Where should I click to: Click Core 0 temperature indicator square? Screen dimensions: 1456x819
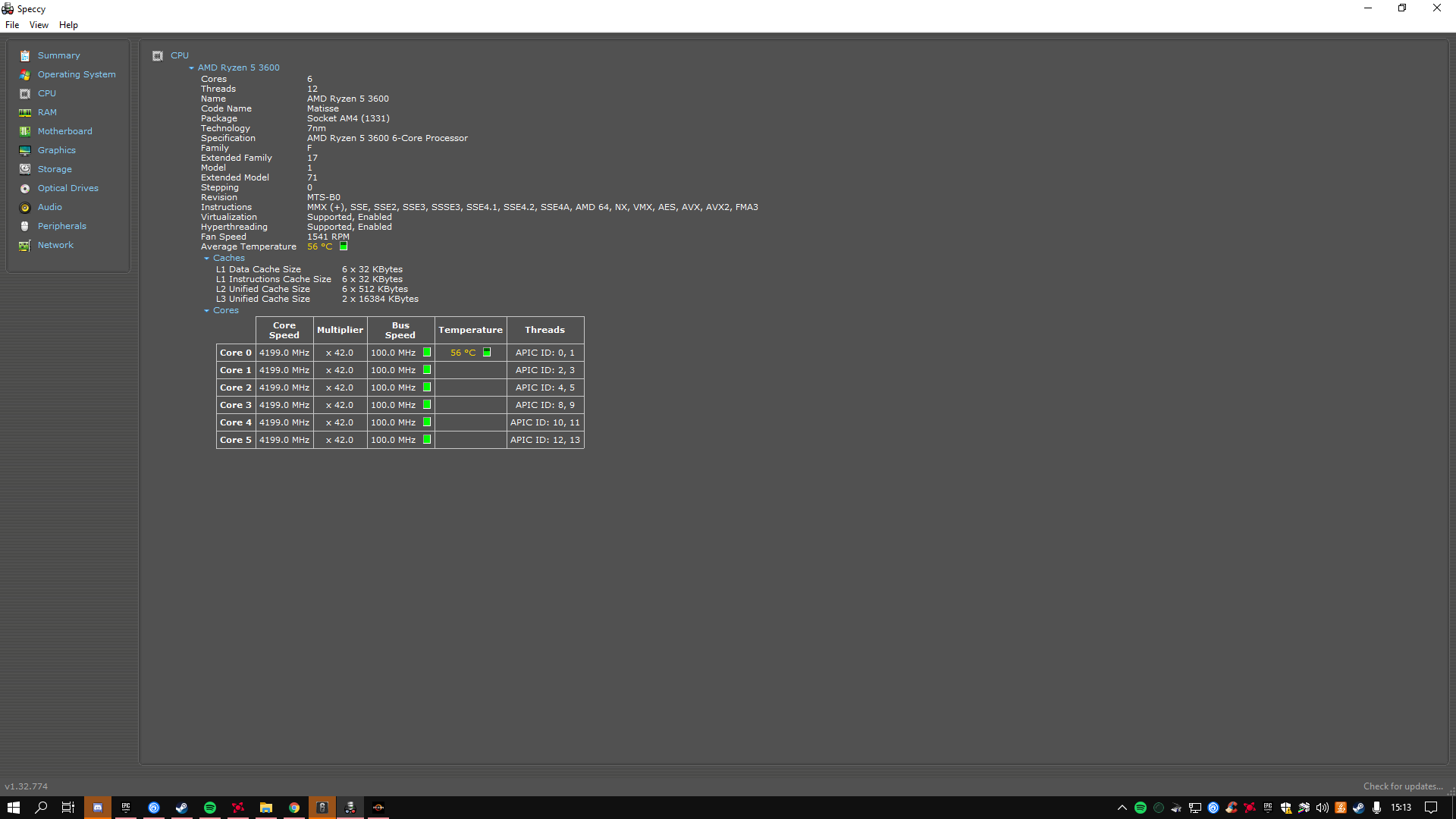[x=487, y=352]
